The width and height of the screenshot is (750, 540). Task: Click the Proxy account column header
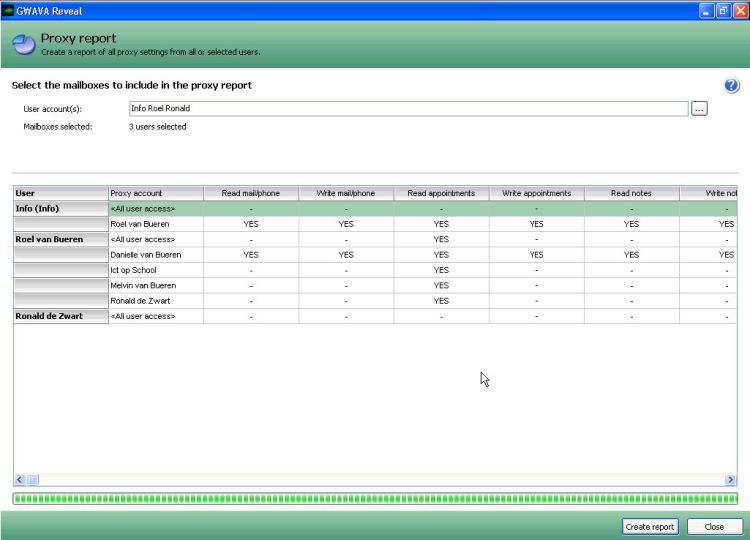pyautogui.click(x=156, y=193)
